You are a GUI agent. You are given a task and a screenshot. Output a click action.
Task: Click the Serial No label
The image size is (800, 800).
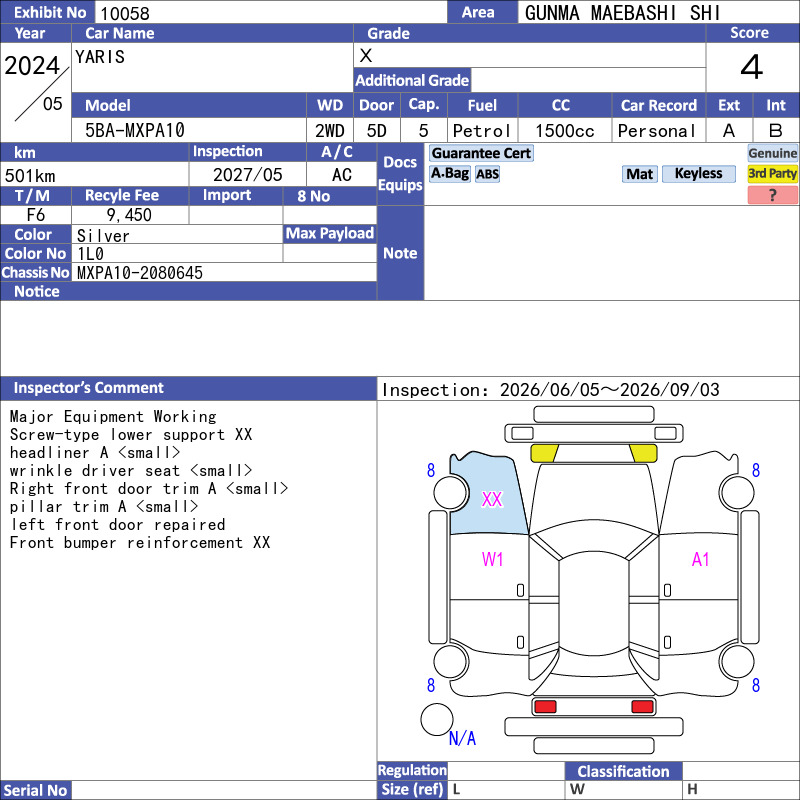coord(35,790)
